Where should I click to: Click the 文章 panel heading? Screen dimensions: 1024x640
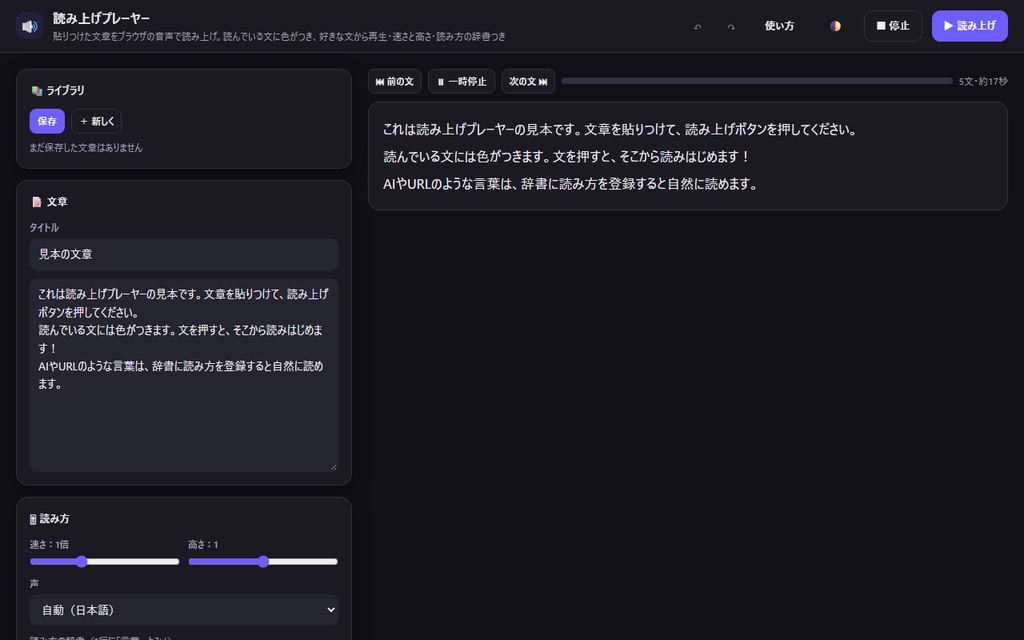tap(49, 202)
